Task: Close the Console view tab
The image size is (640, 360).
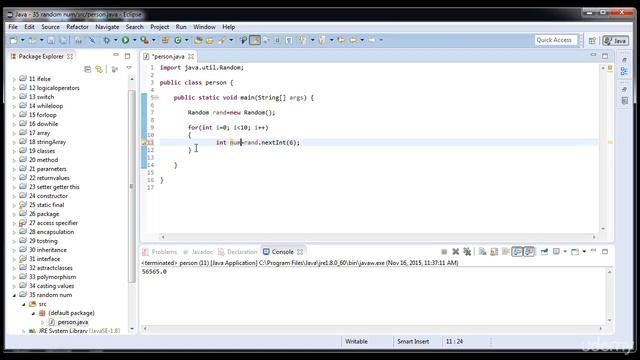Action: point(300,252)
